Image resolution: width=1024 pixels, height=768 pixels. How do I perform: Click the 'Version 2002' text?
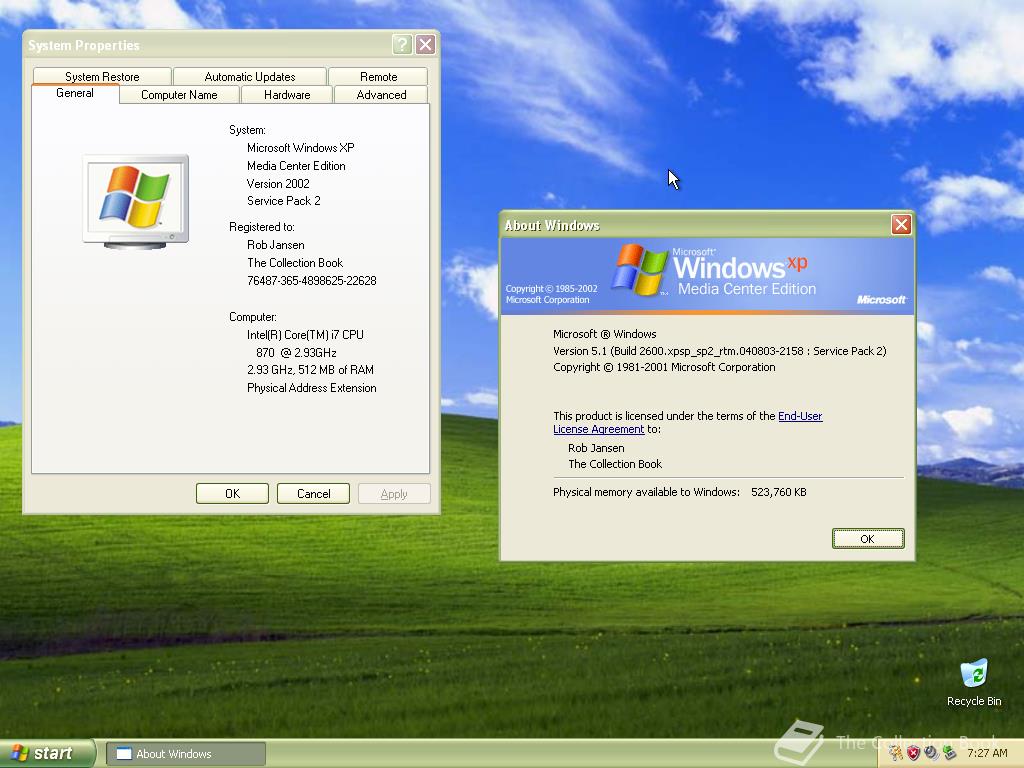point(278,184)
